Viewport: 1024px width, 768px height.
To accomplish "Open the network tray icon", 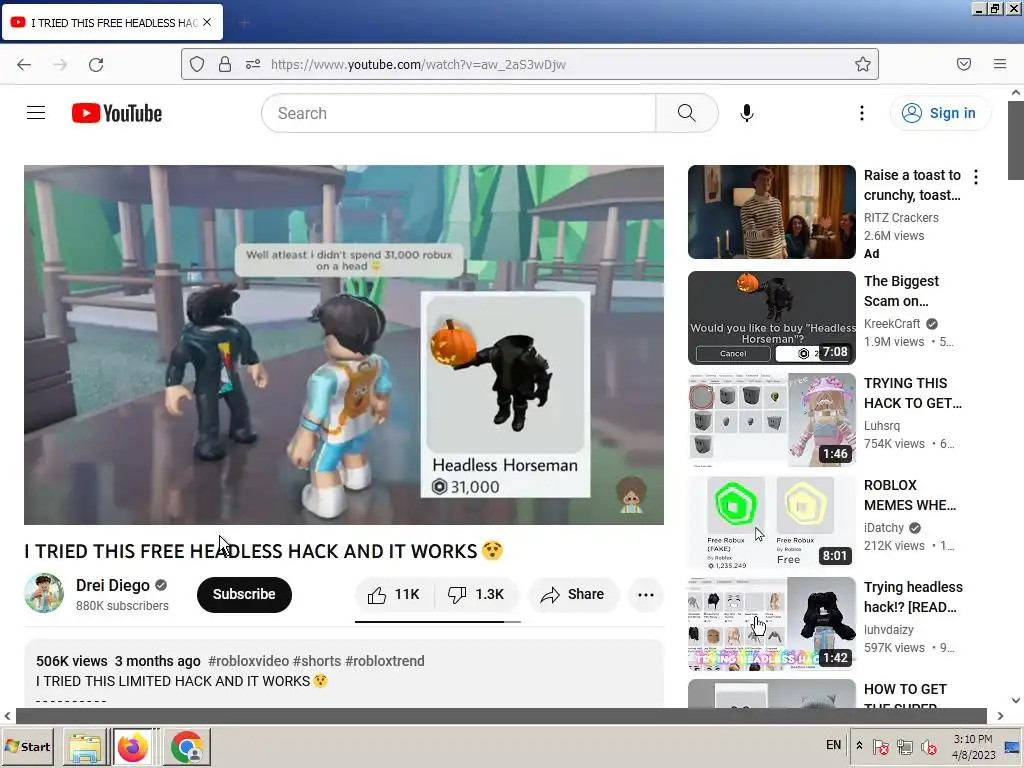I will [904, 746].
